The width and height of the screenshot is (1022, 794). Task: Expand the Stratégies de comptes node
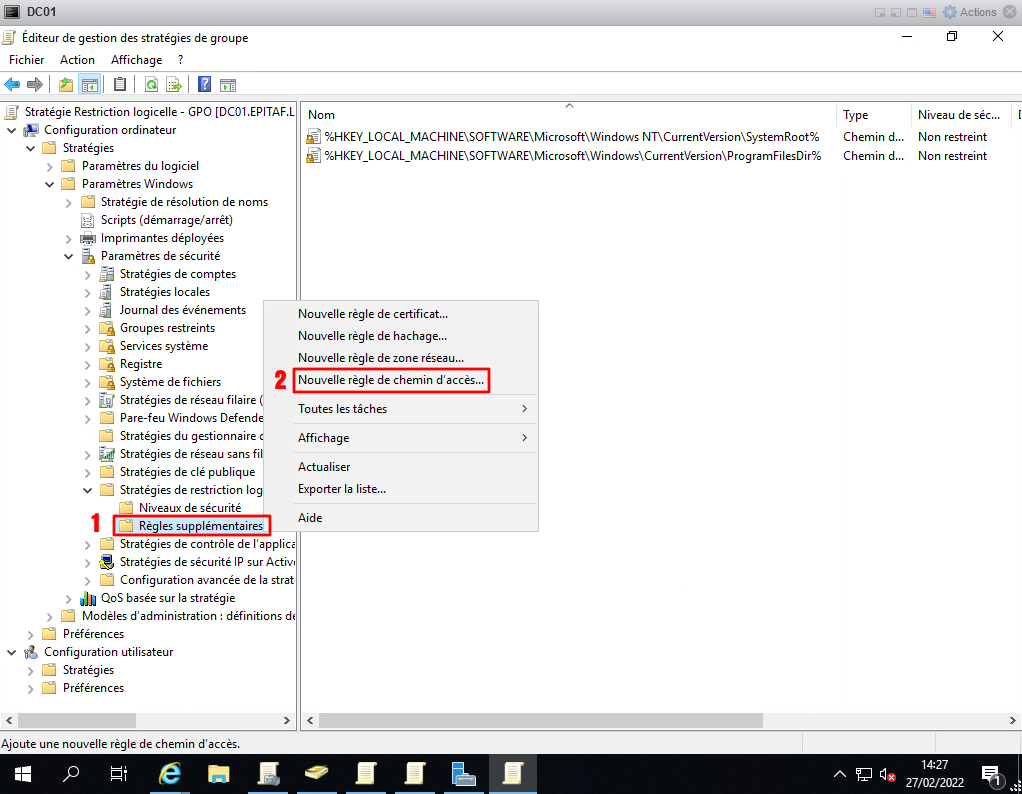[x=88, y=274]
